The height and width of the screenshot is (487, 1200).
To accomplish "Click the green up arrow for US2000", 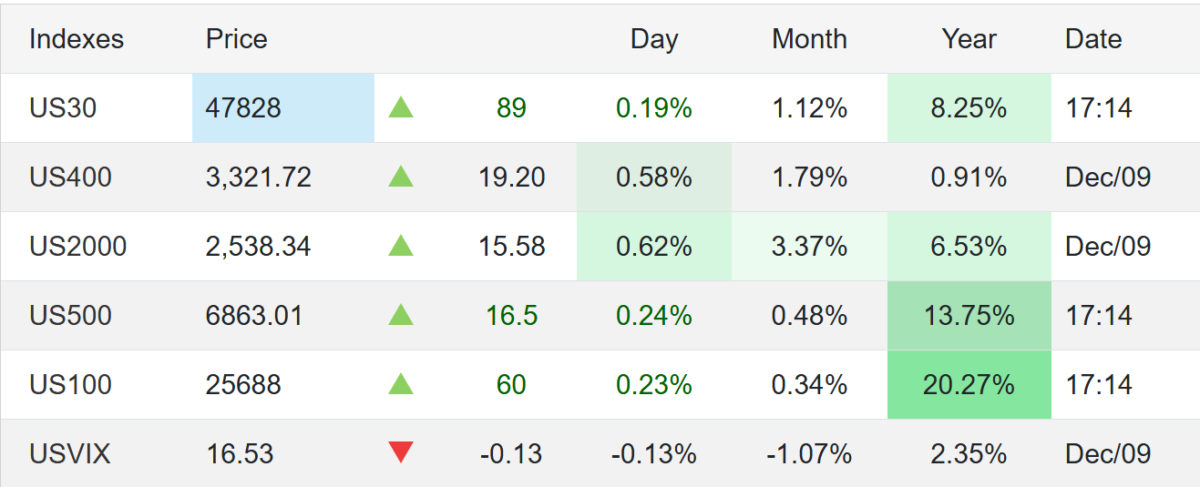I will 401,246.
